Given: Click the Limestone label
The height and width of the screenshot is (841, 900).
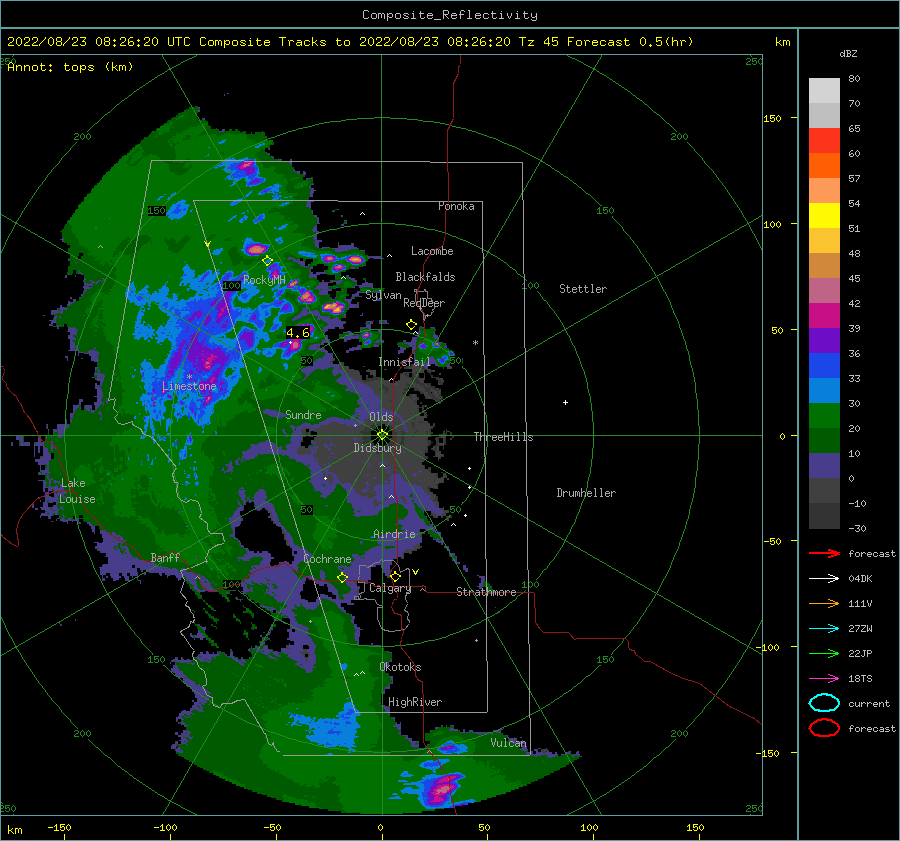Looking at the screenshot, I should tap(189, 386).
